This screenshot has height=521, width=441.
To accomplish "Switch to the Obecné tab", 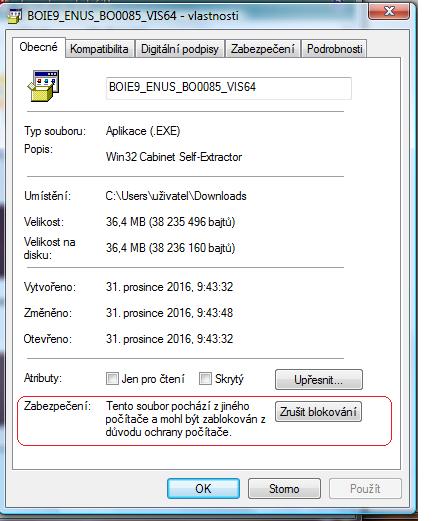I will point(38,47).
